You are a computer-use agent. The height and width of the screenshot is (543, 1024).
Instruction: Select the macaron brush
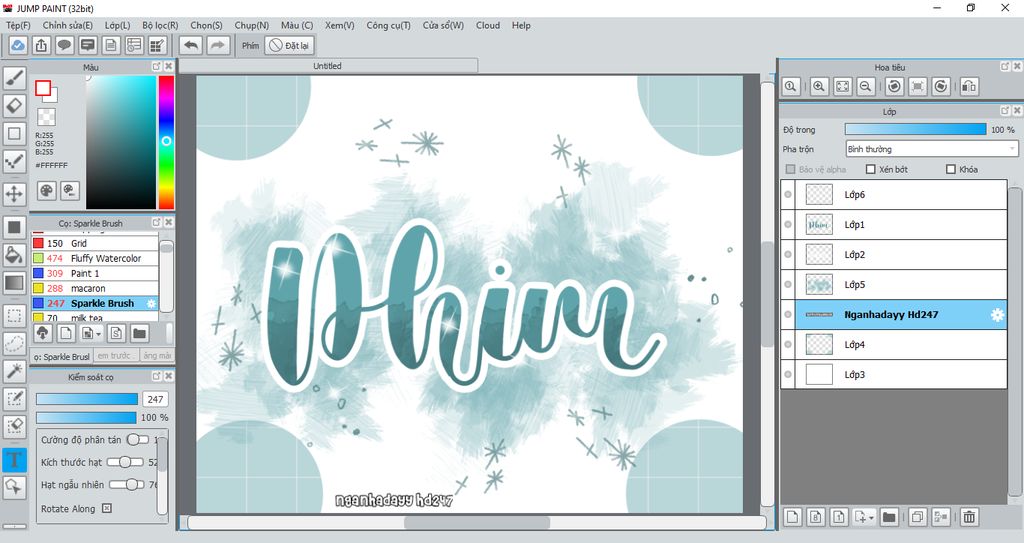coord(95,288)
